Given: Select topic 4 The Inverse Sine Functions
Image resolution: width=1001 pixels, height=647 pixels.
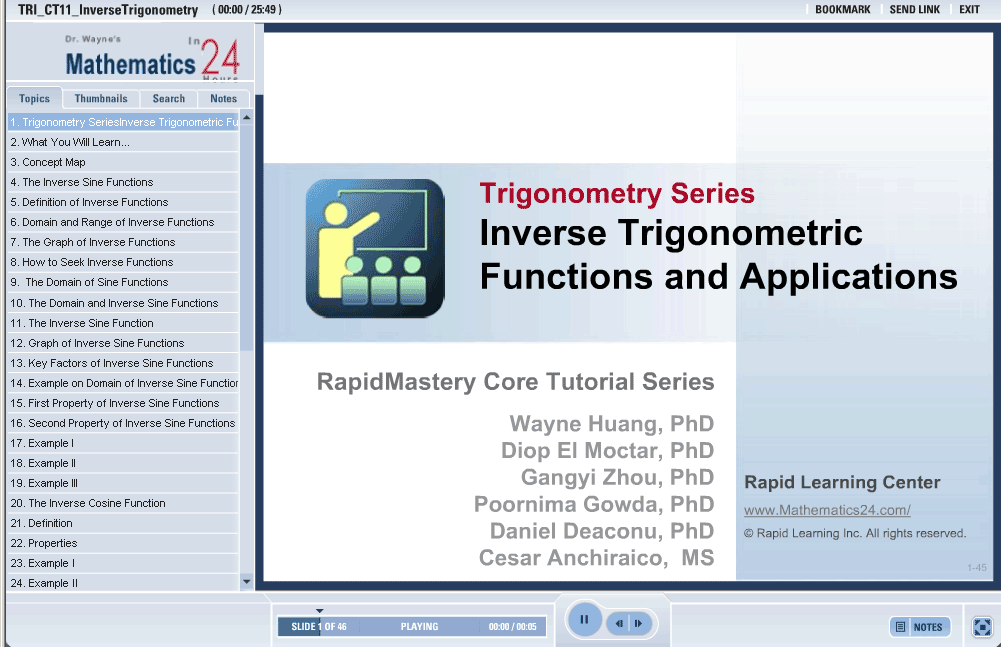Looking at the screenshot, I should tap(123, 182).
